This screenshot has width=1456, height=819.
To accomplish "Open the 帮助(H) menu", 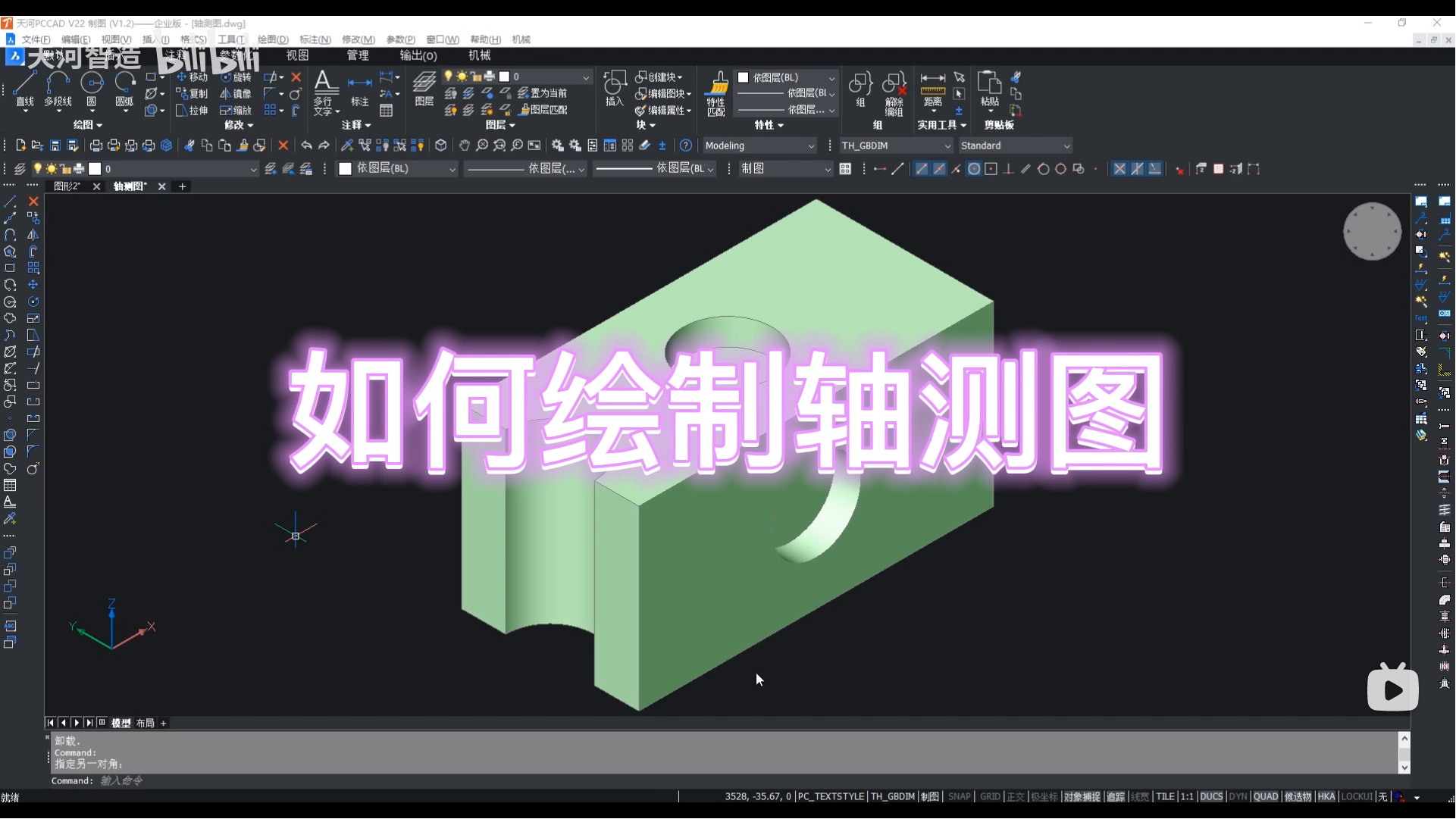I will [x=486, y=39].
